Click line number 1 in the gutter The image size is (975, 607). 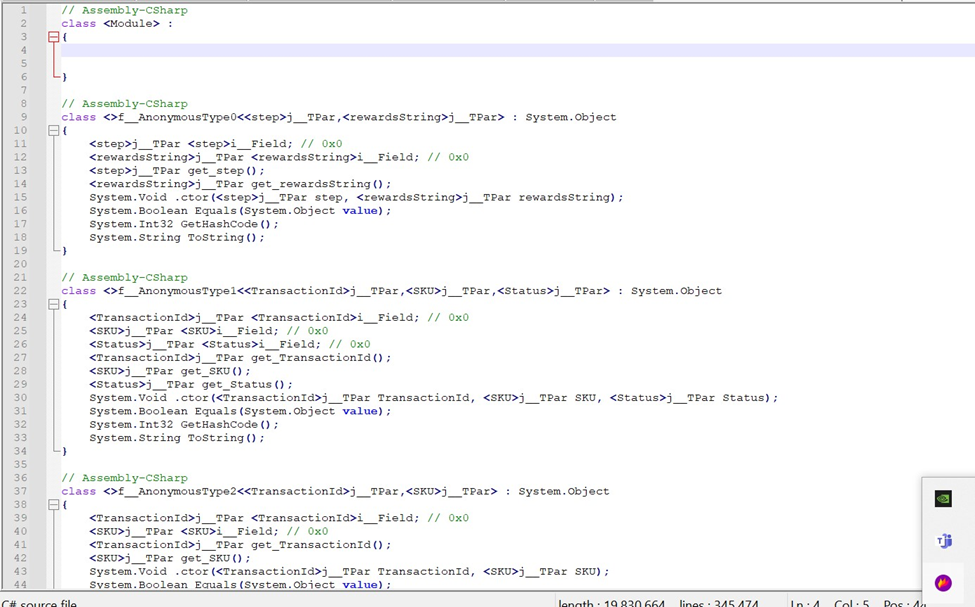coord(23,10)
